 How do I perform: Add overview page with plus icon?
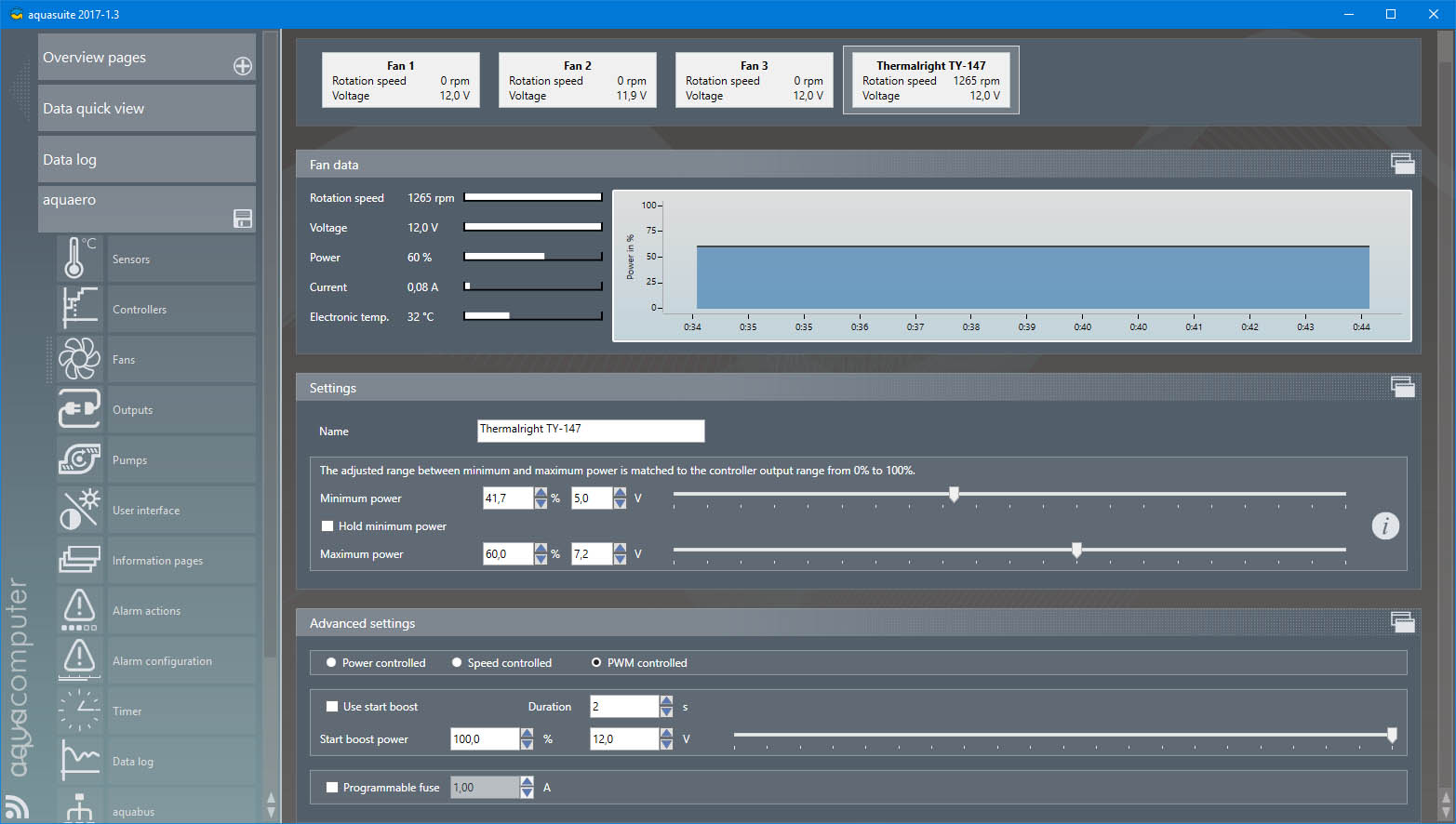(242, 66)
